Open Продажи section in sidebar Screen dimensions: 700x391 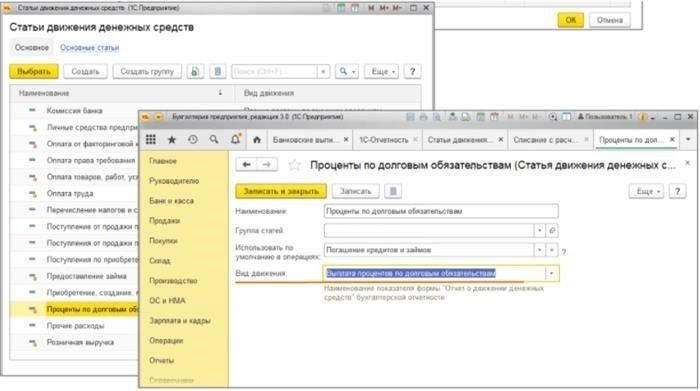point(165,220)
